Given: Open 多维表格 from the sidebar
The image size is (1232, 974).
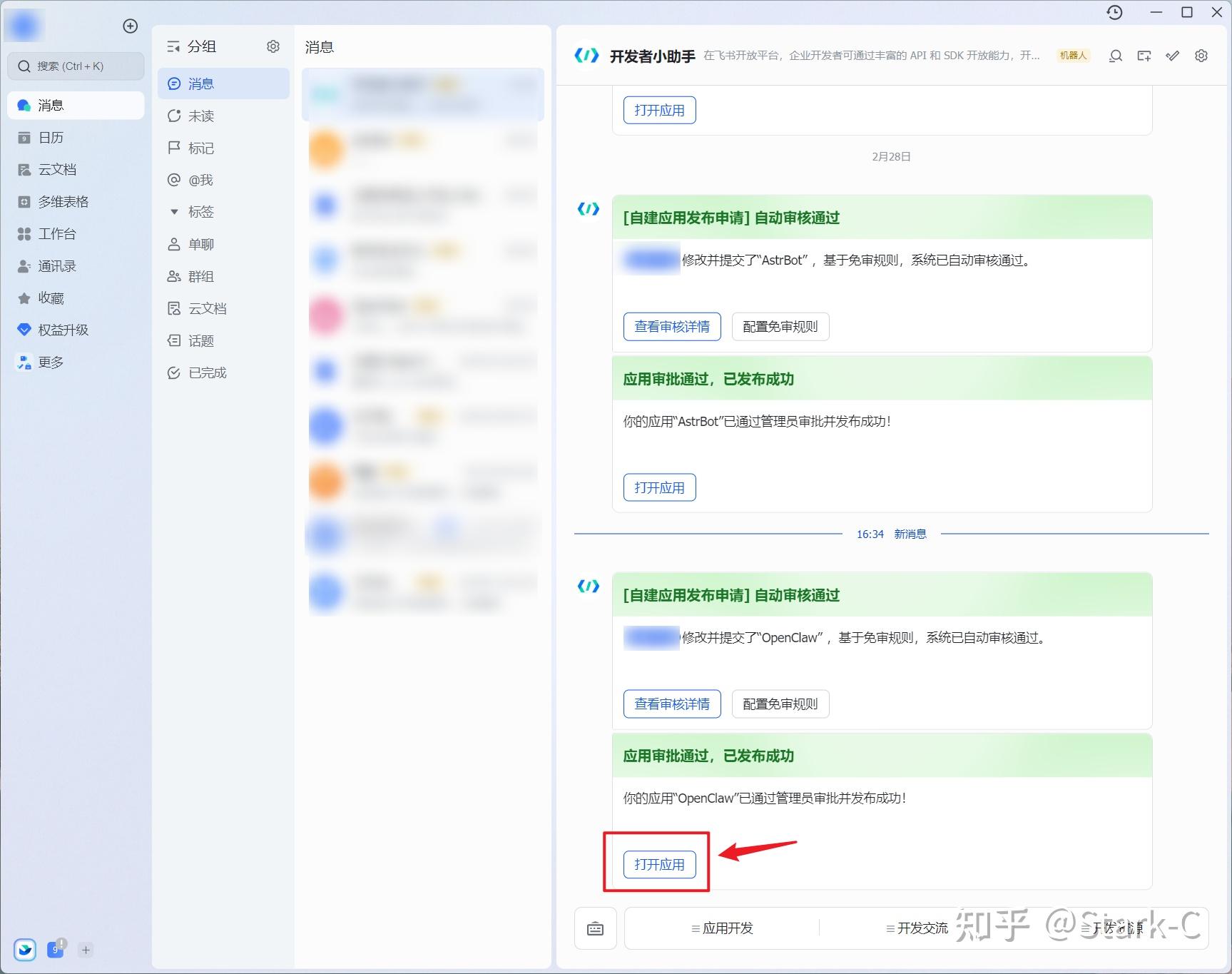Looking at the screenshot, I should 76,202.
